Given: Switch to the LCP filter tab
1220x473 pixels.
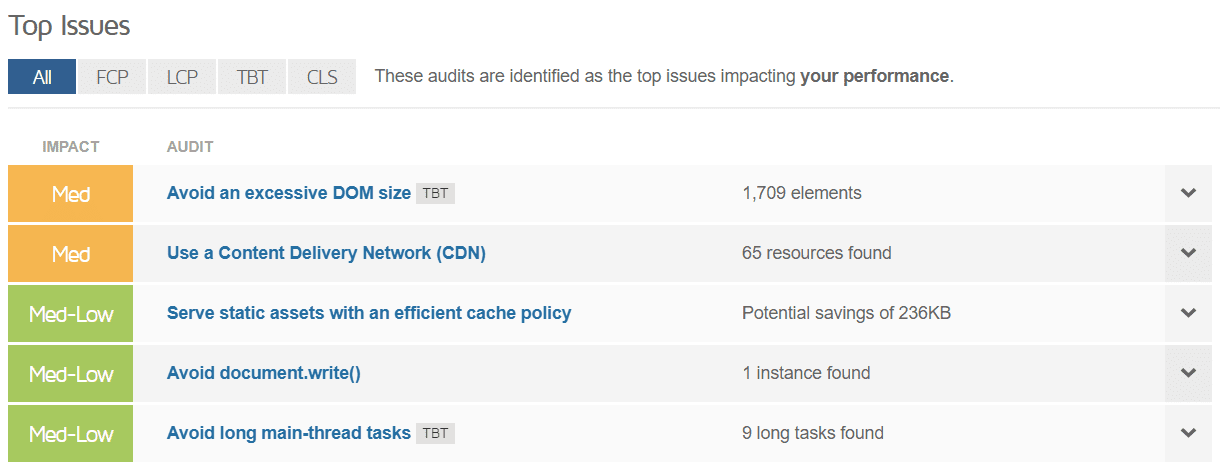Looking at the screenshot, I should click(x=182, y=77).
